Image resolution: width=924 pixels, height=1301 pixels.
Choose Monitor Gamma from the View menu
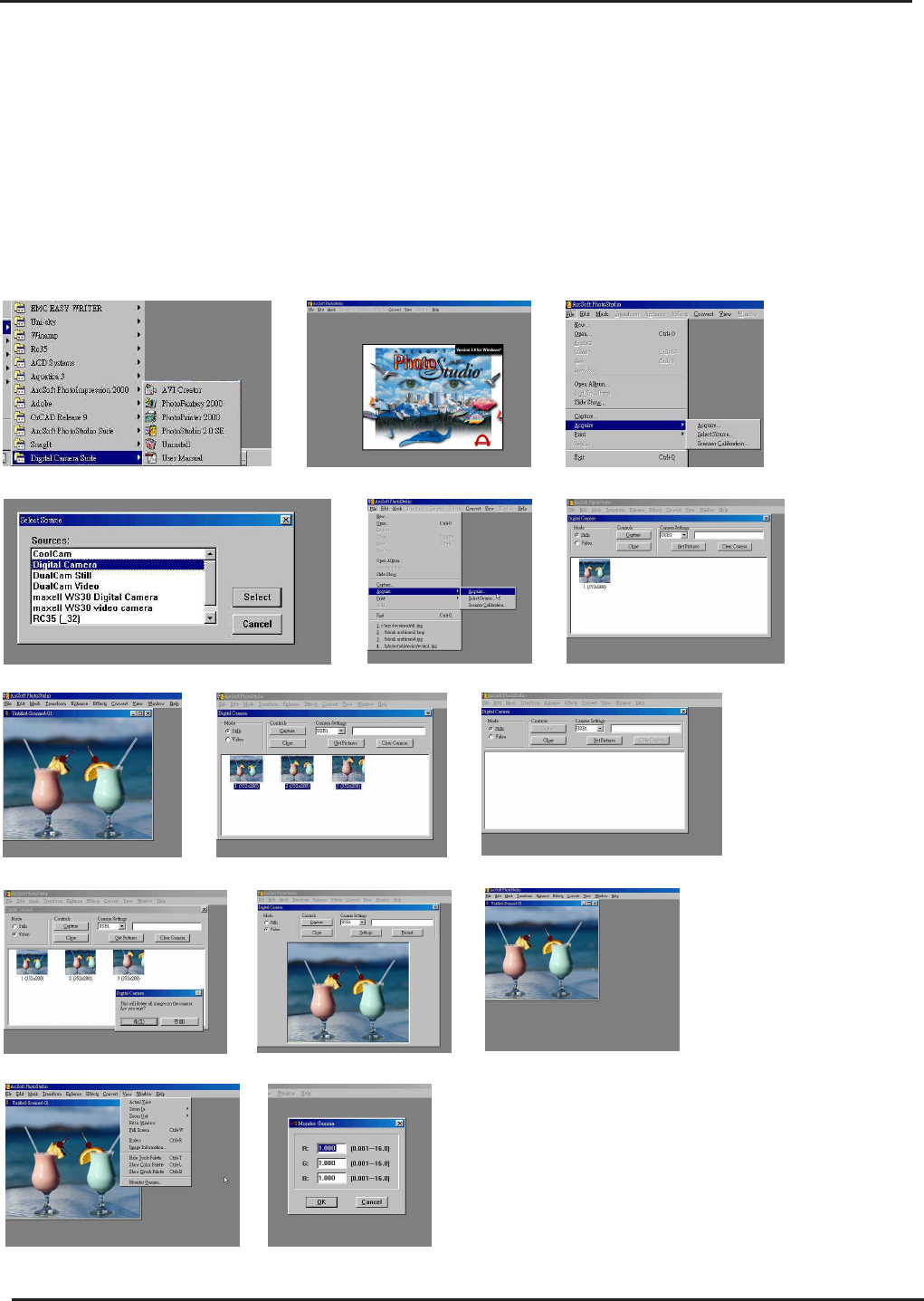click(x=156, y=1182)
